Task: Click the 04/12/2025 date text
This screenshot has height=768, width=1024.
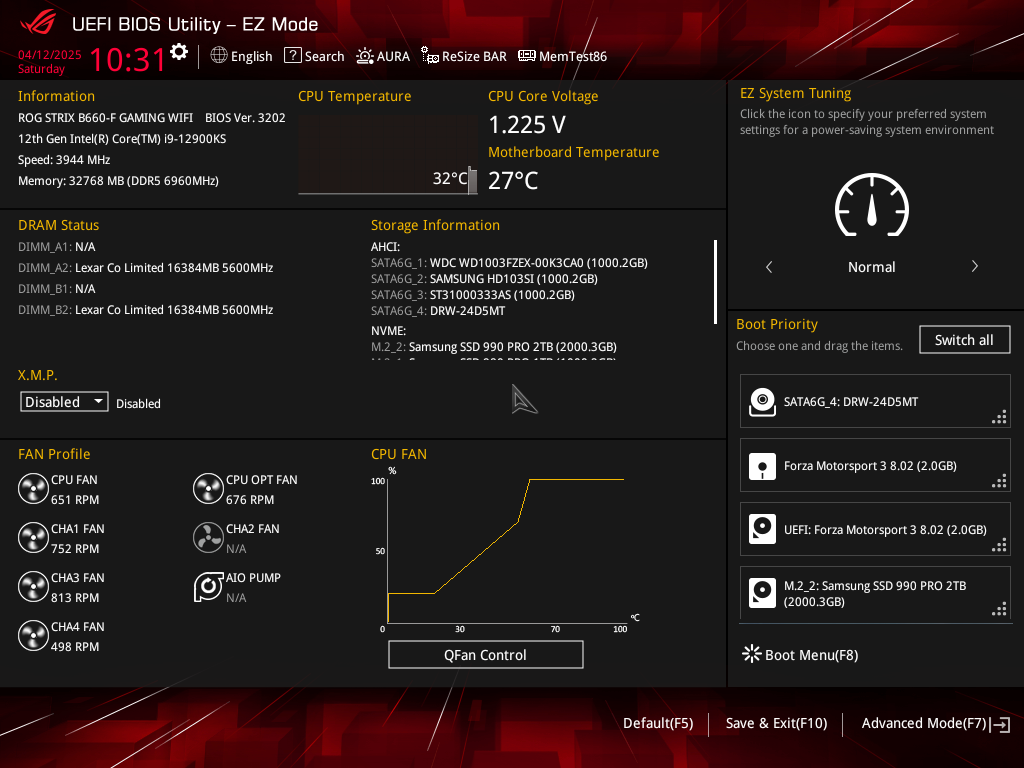Action: pyautogui.click(x=50, y=55)
